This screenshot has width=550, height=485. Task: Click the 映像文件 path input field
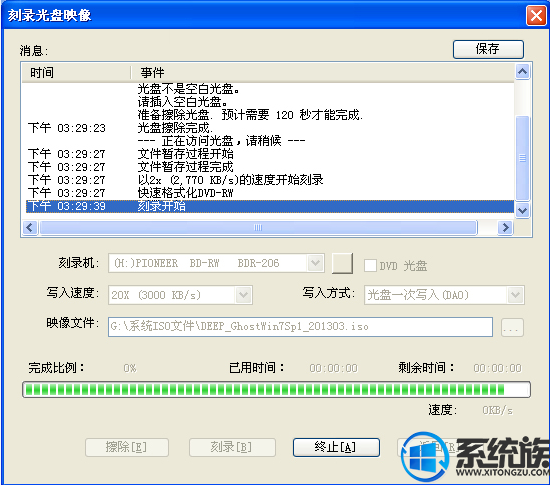coord(300,327)
